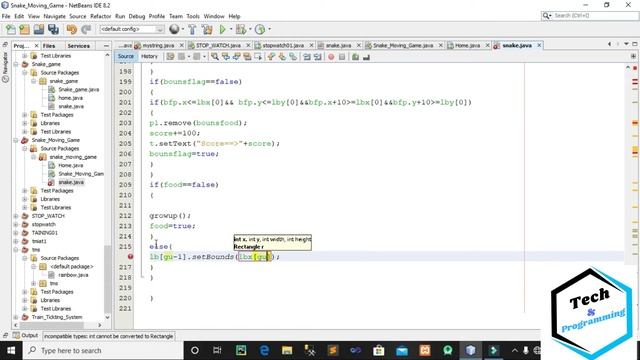
Task: Click the Last Edit icon in editor toolbar
Action: [x=171, y=57]
